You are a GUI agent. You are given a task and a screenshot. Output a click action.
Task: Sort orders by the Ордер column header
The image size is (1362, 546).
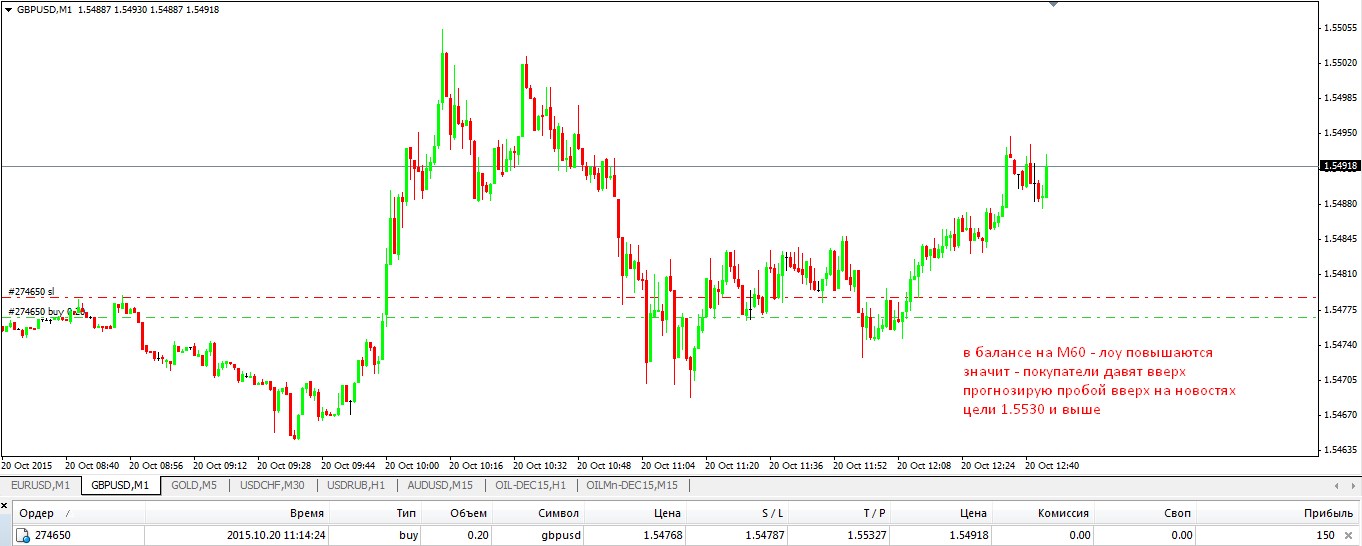pyautogui.click(x=80, y=513)
